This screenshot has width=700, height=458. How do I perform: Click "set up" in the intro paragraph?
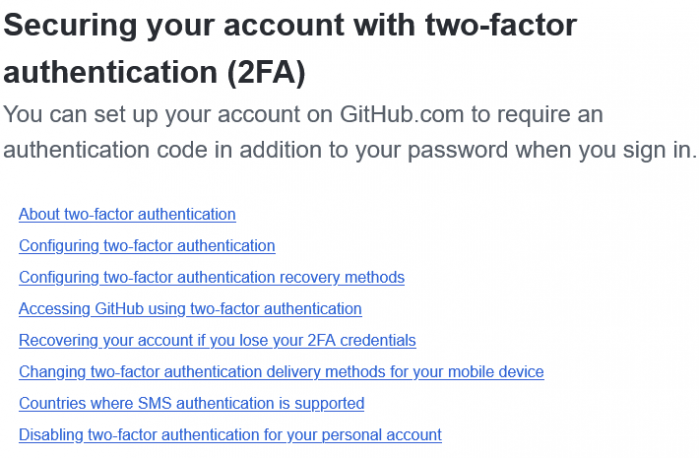133,113
